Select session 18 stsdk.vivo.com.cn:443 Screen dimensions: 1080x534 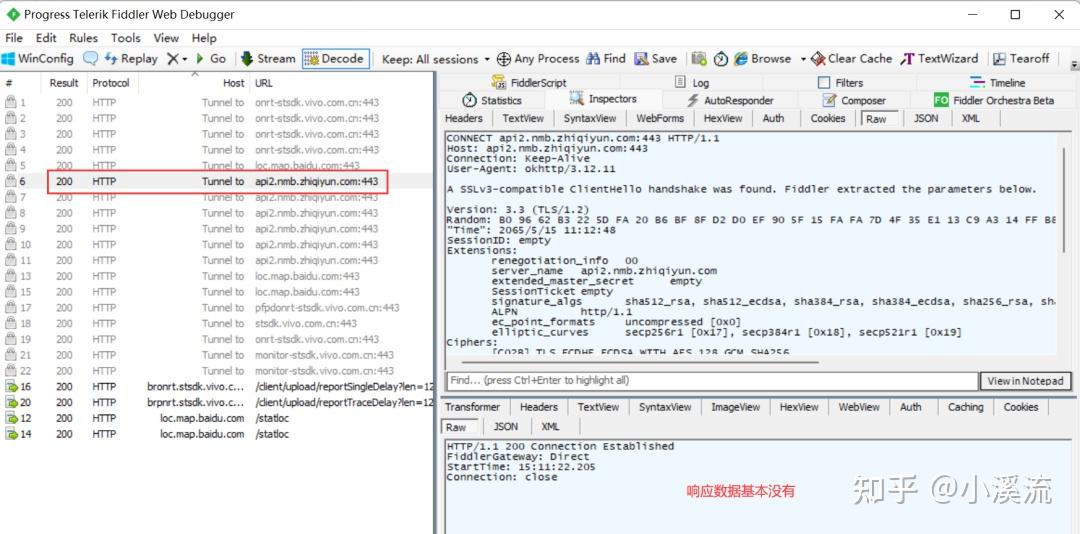tap(217, 323)
